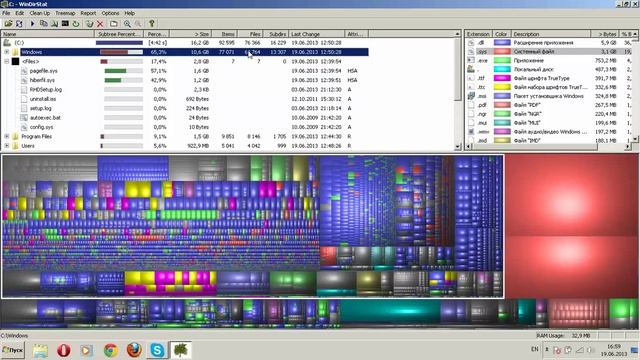Image resolution: width=640 pixels, height=360 pixels.
Task: Select the uninstall.iss file row
Action: tap(185, 99)
